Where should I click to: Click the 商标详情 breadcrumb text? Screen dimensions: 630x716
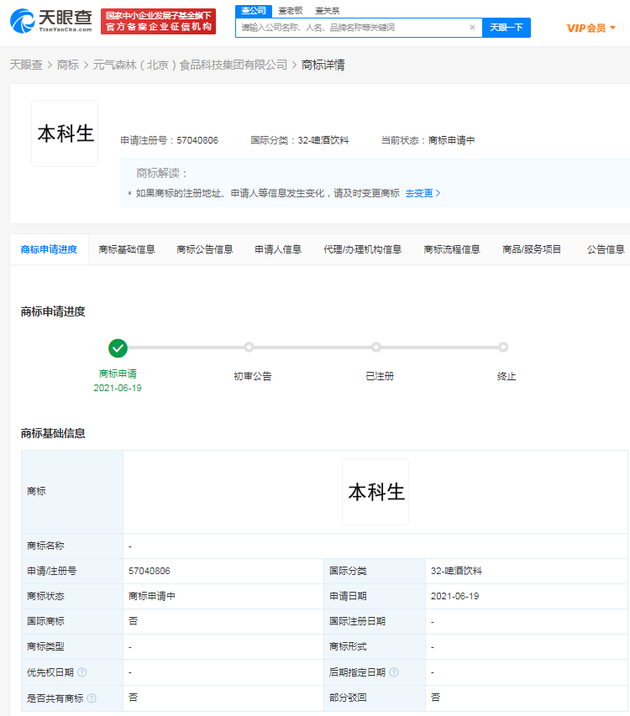click(323, 65)
